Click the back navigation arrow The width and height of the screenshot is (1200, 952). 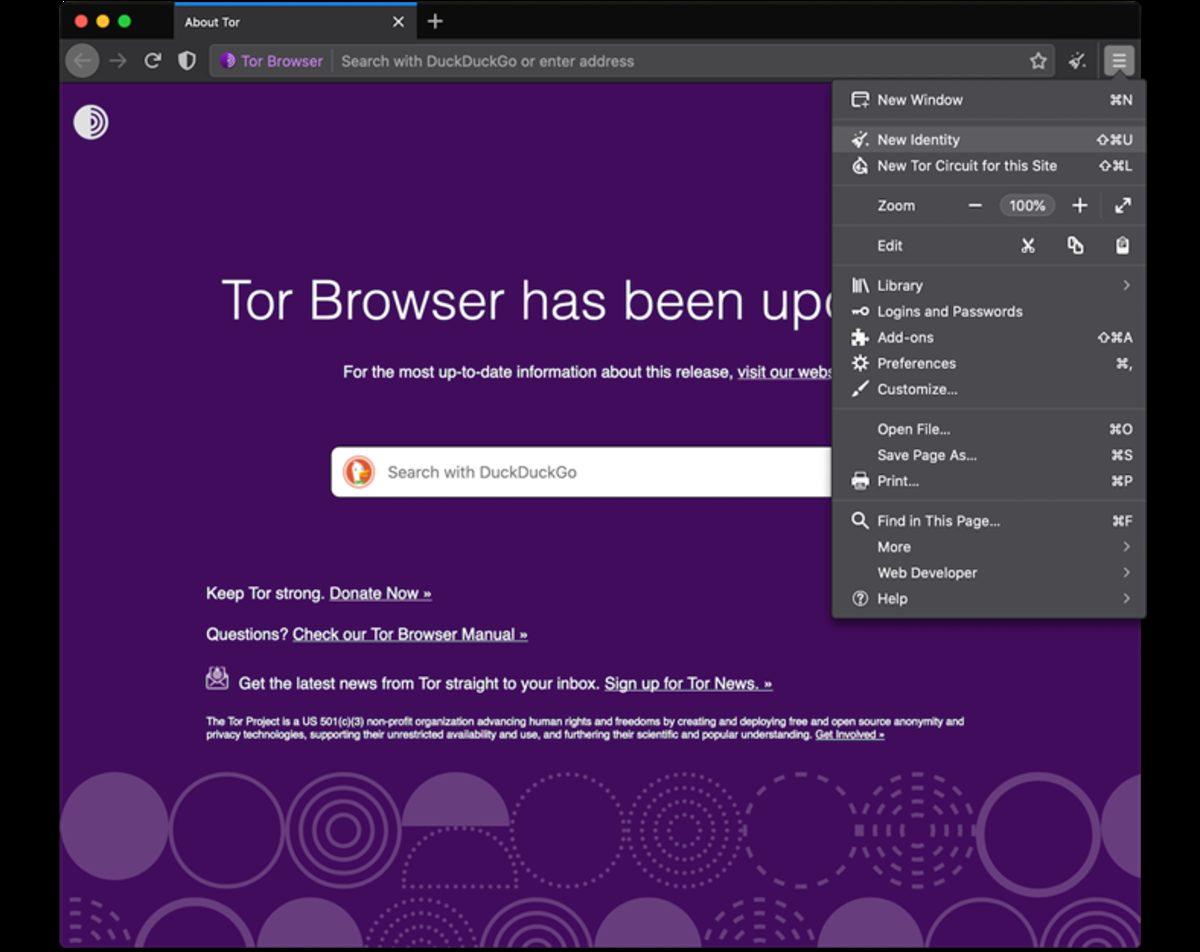[81, 61]
